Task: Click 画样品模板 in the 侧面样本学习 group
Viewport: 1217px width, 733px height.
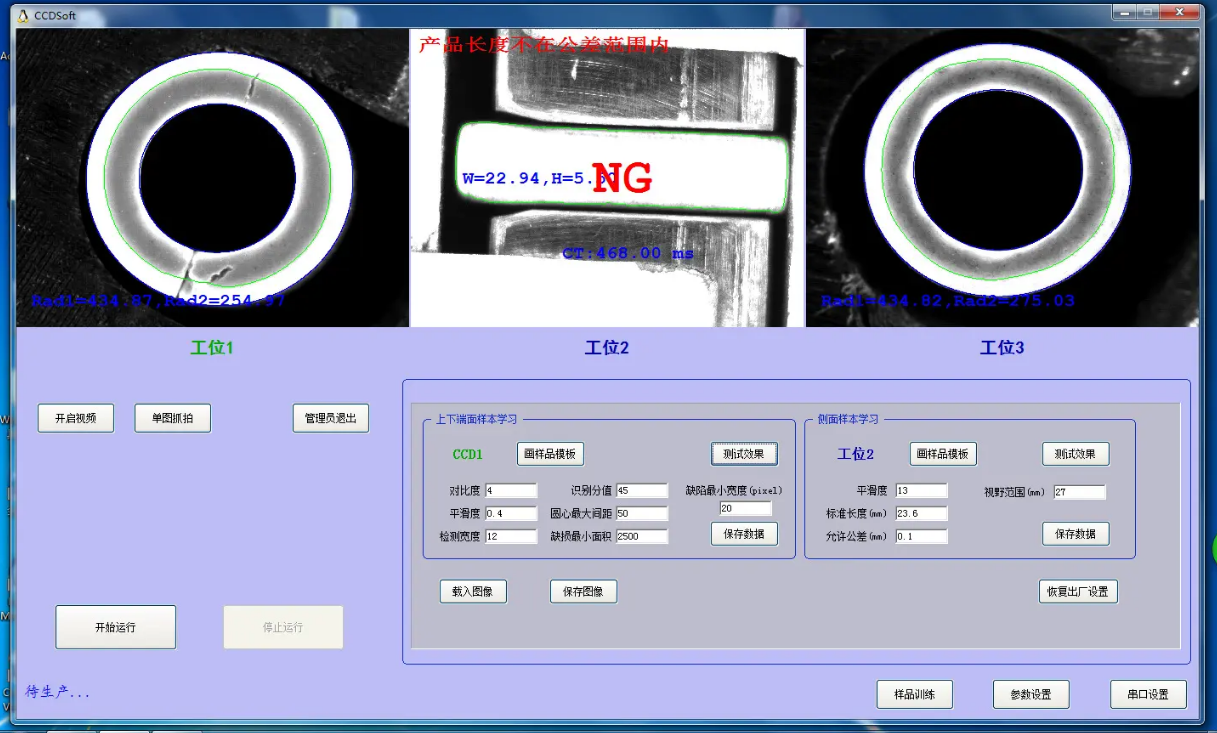Action: (943, 454)
